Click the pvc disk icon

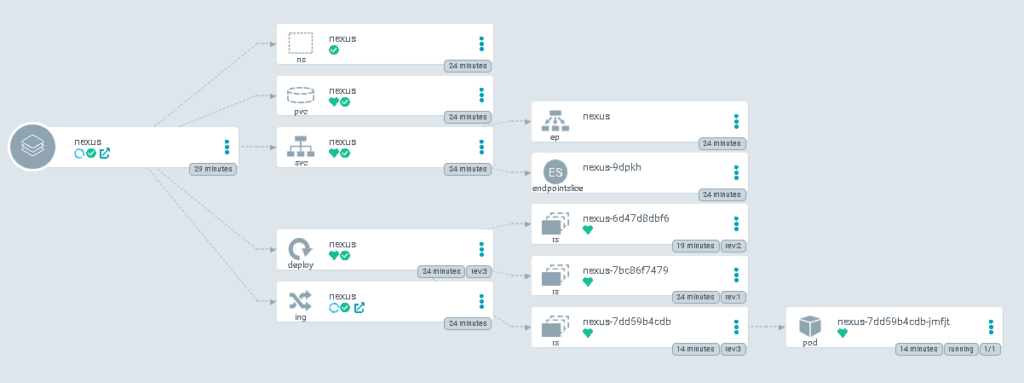click(x=300, y=95)
